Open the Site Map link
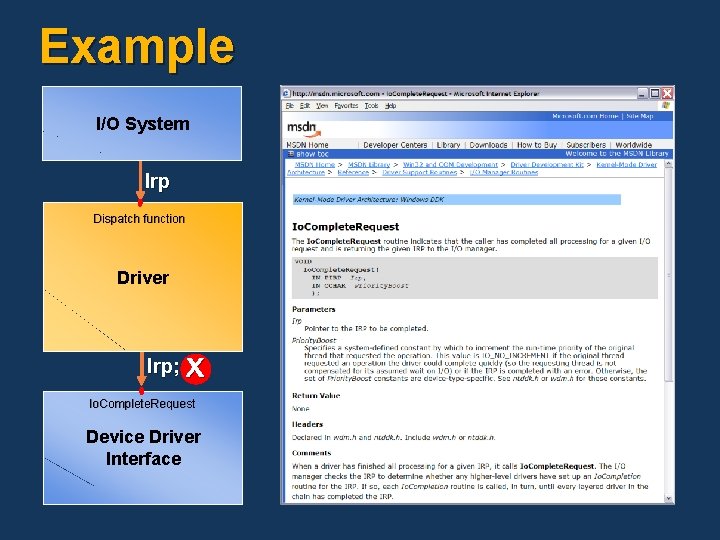720x540 pixels. 640,116
